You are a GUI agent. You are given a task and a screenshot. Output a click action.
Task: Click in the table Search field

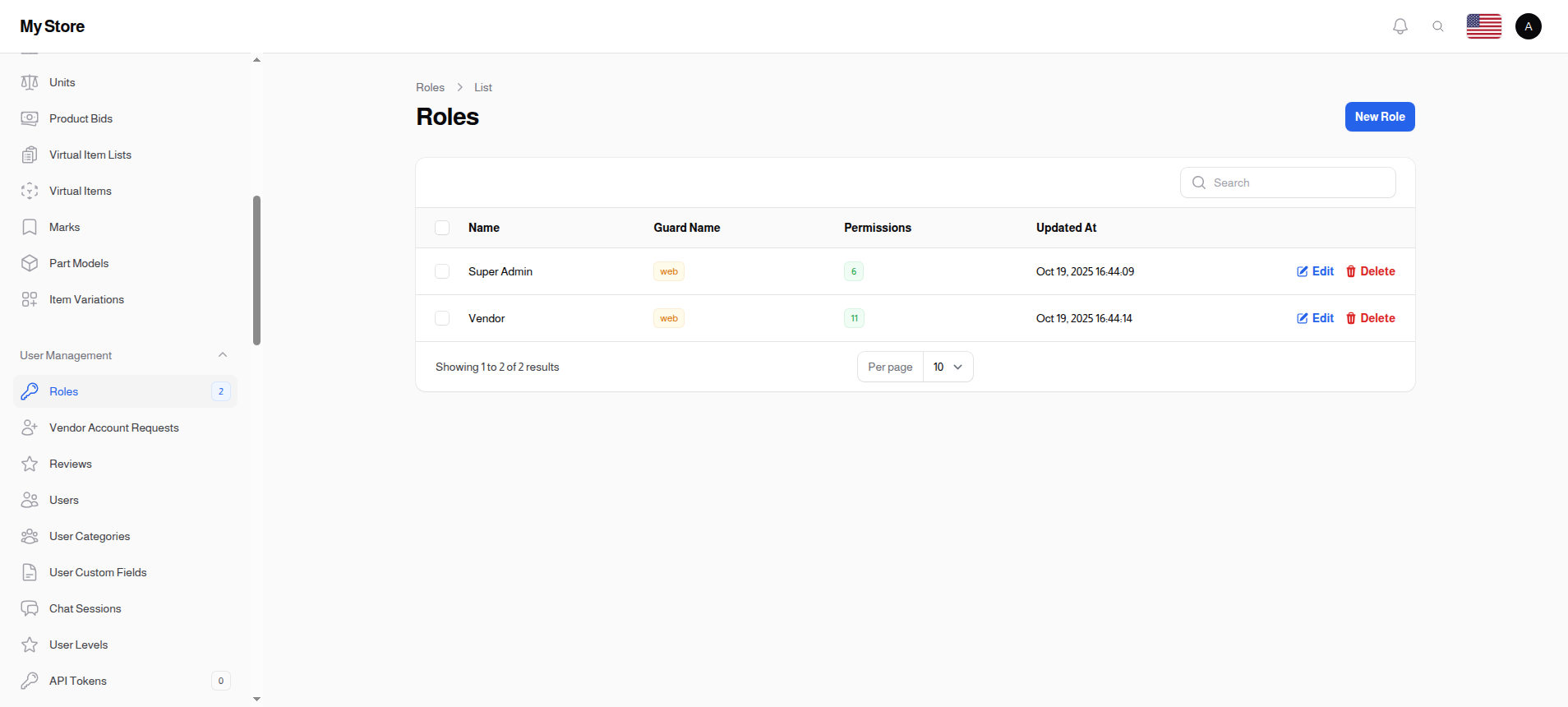pyautogui.click(x=1288, y=183)
